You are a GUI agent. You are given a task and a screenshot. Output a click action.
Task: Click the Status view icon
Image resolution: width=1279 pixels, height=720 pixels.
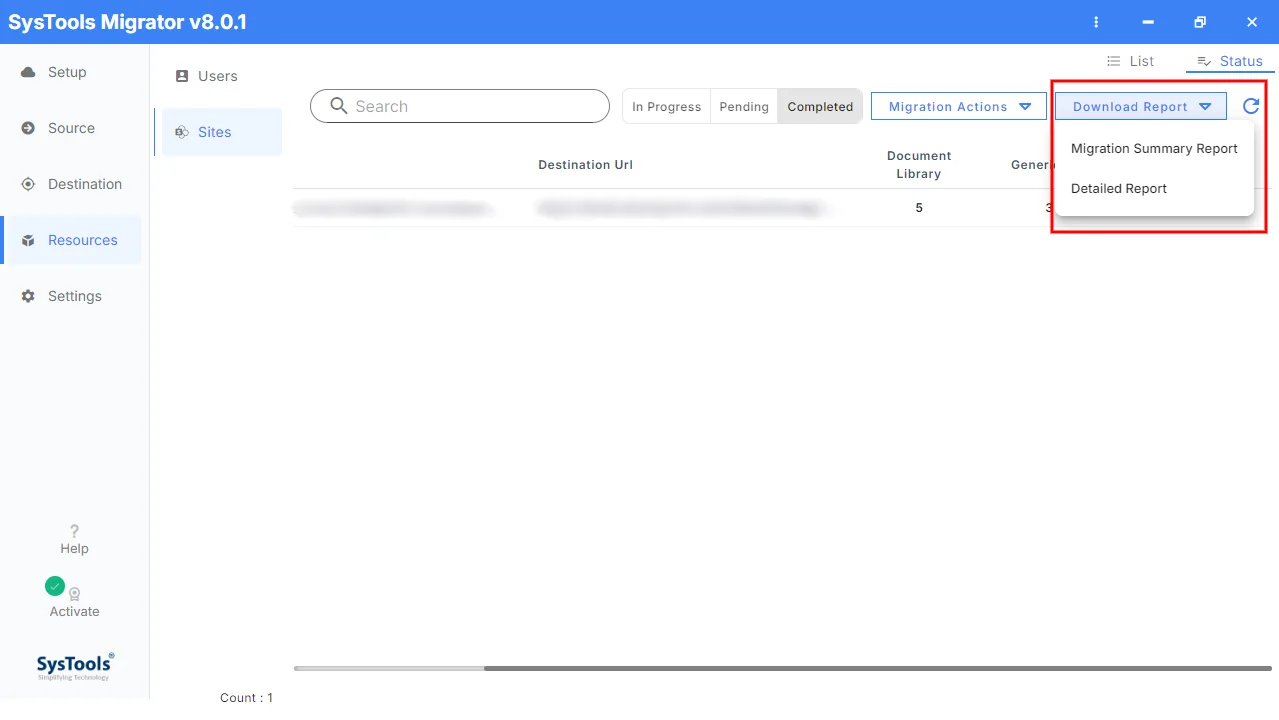tap(1204, 61)
